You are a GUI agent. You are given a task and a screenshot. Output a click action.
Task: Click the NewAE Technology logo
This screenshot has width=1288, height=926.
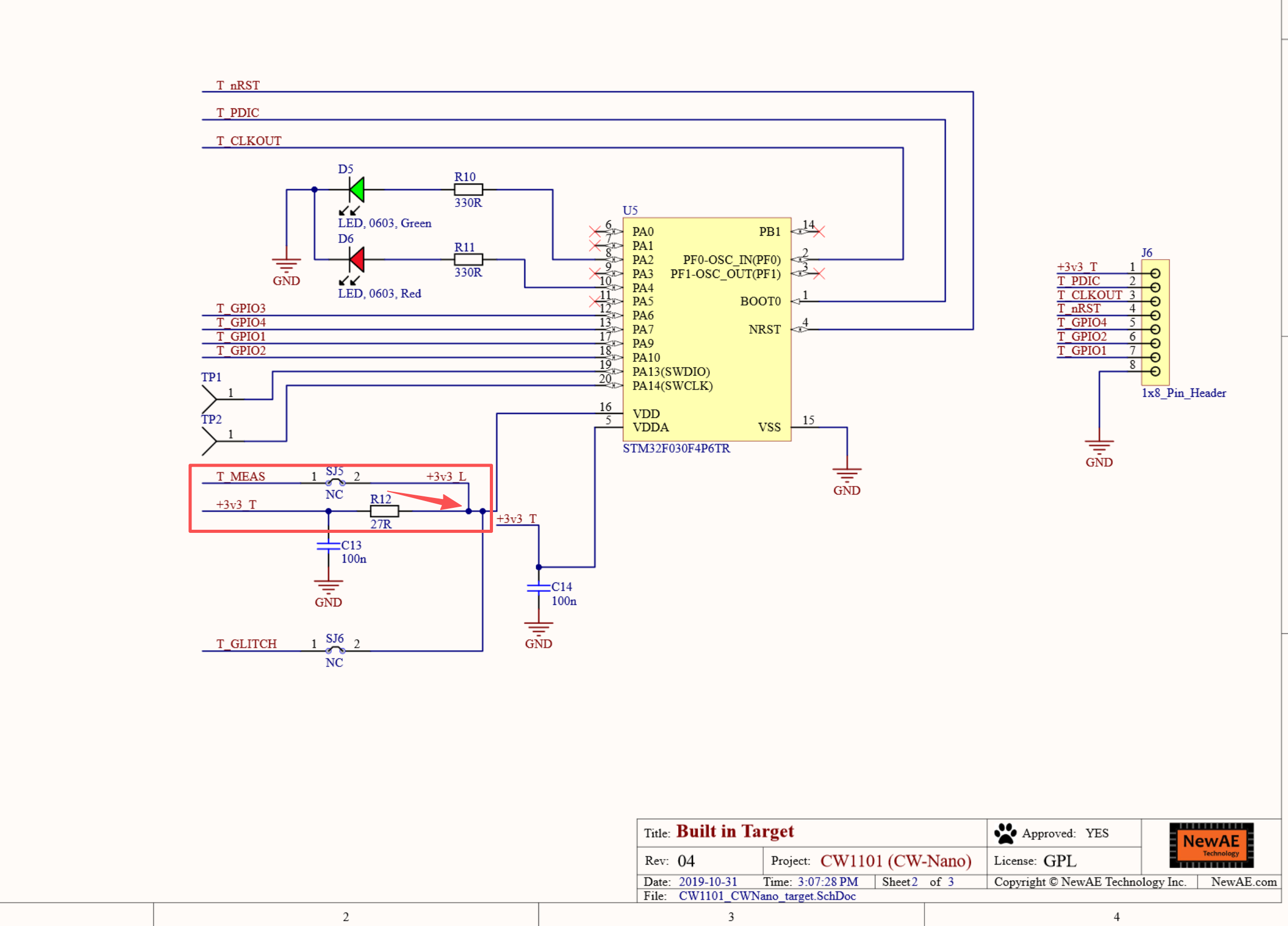(x=1211, y=845)
